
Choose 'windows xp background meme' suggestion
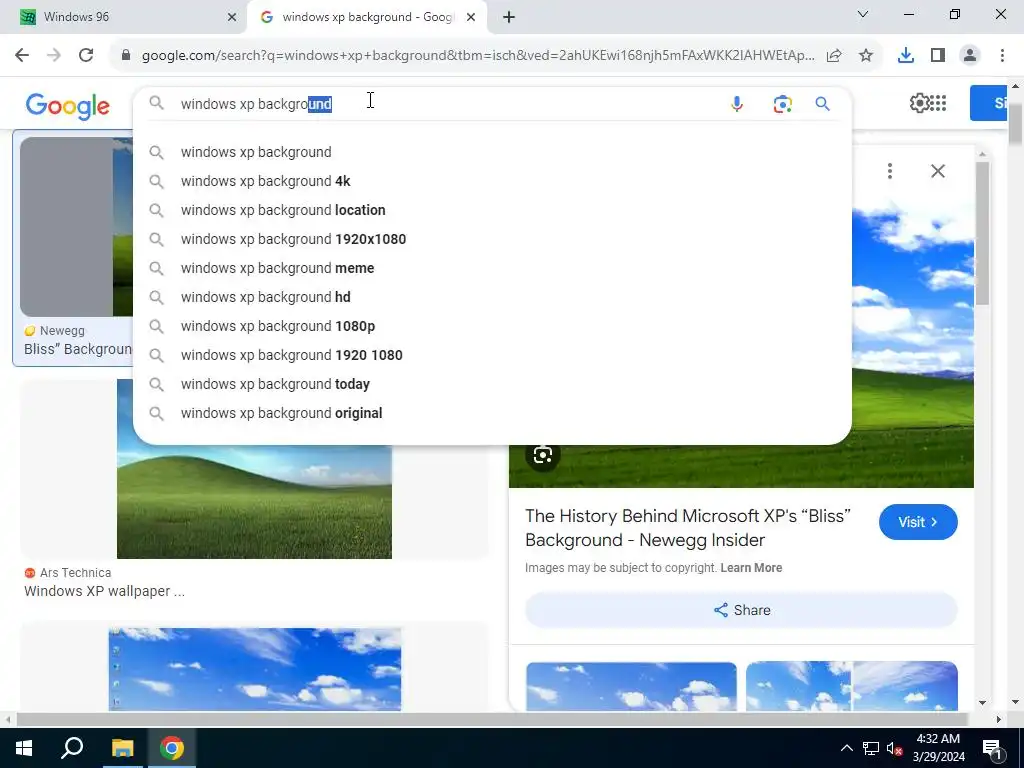pyautogui.click(x=492, y=268)
